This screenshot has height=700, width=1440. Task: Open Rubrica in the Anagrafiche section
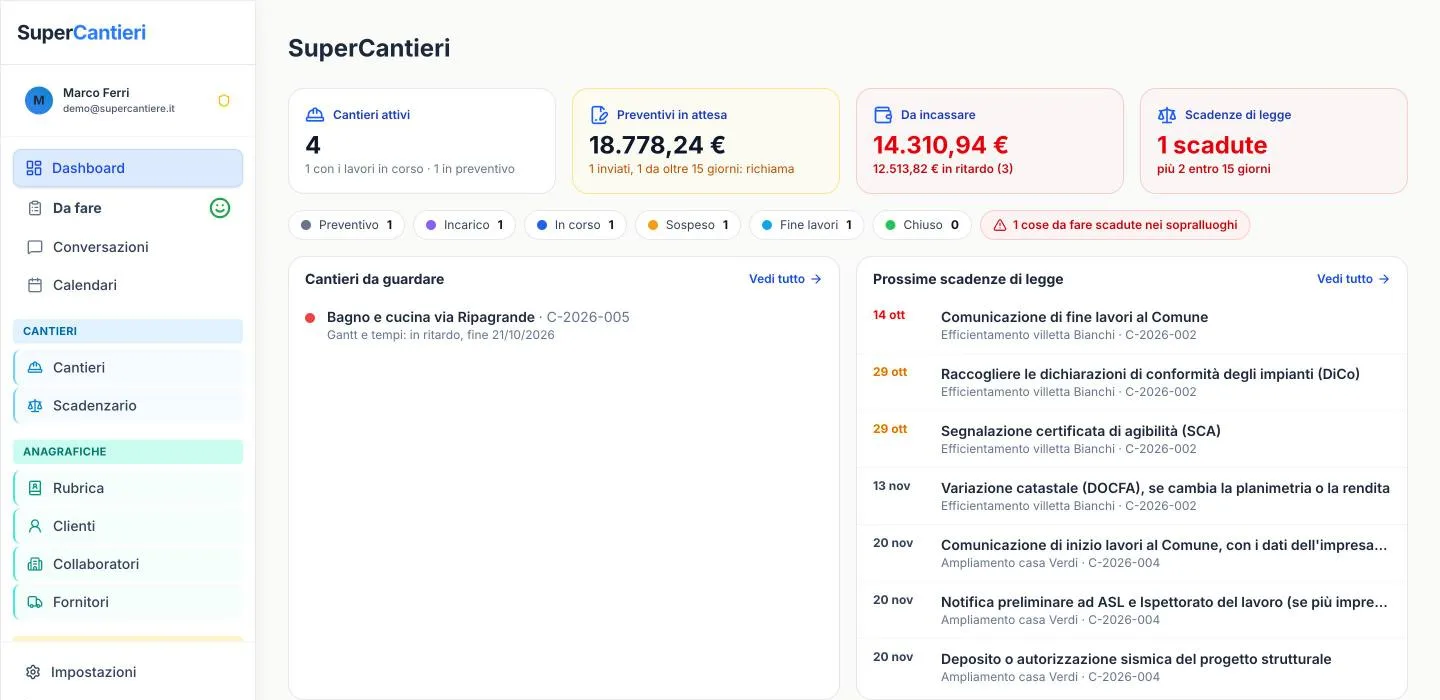[x=128, y=488]
